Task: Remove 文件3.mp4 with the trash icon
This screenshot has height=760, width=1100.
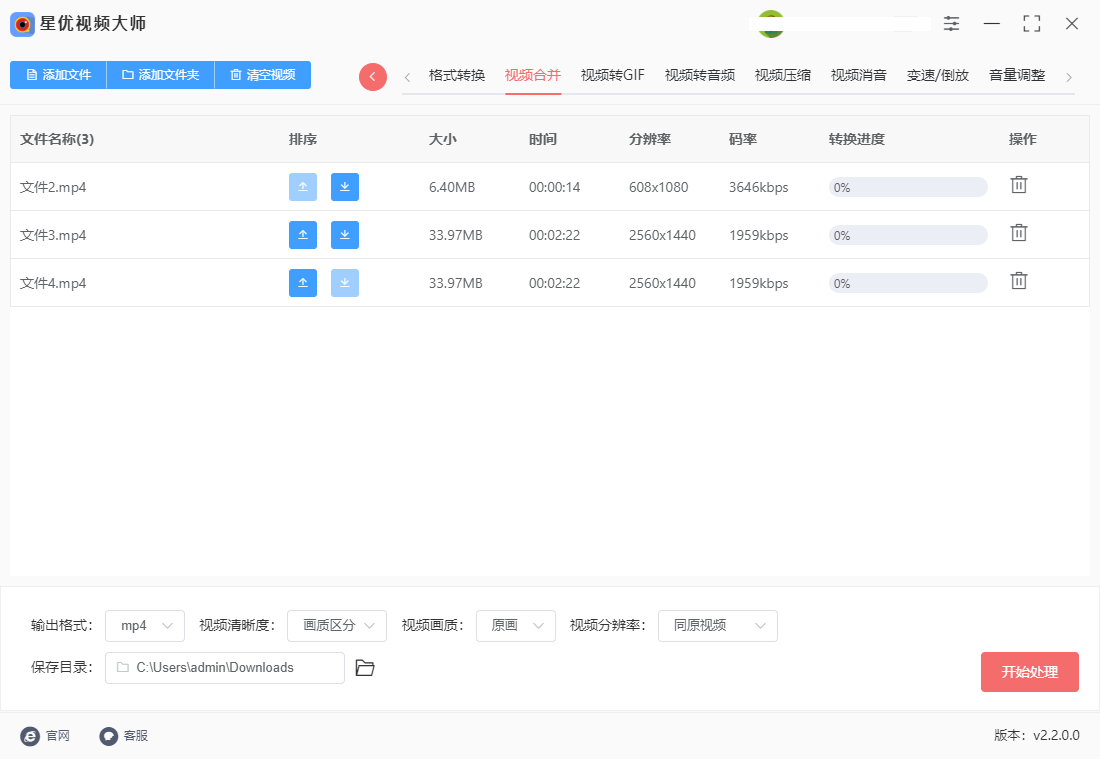Action: click(1019, 232)
